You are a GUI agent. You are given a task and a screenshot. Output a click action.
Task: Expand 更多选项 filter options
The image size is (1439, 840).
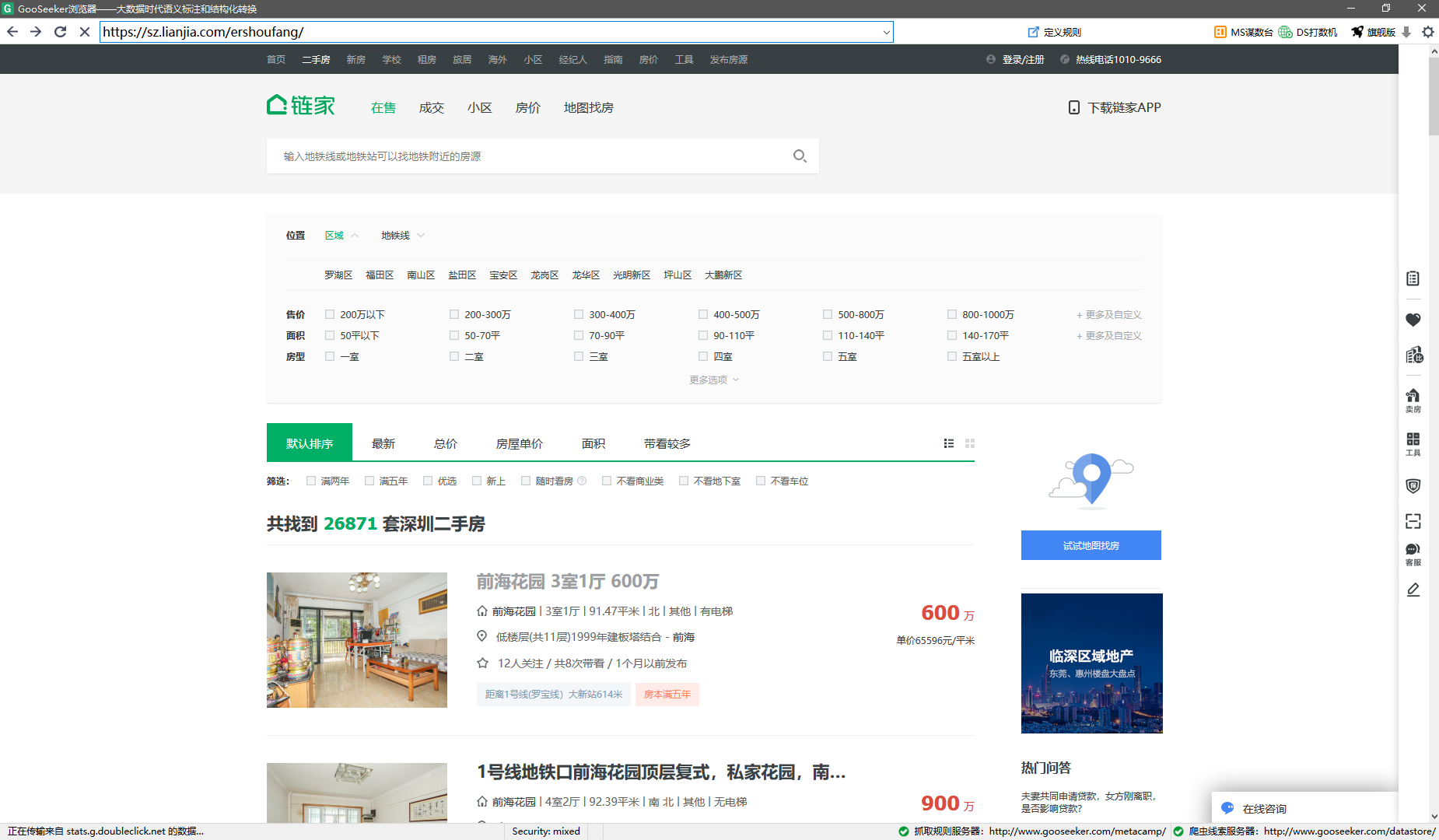(714, 380)
